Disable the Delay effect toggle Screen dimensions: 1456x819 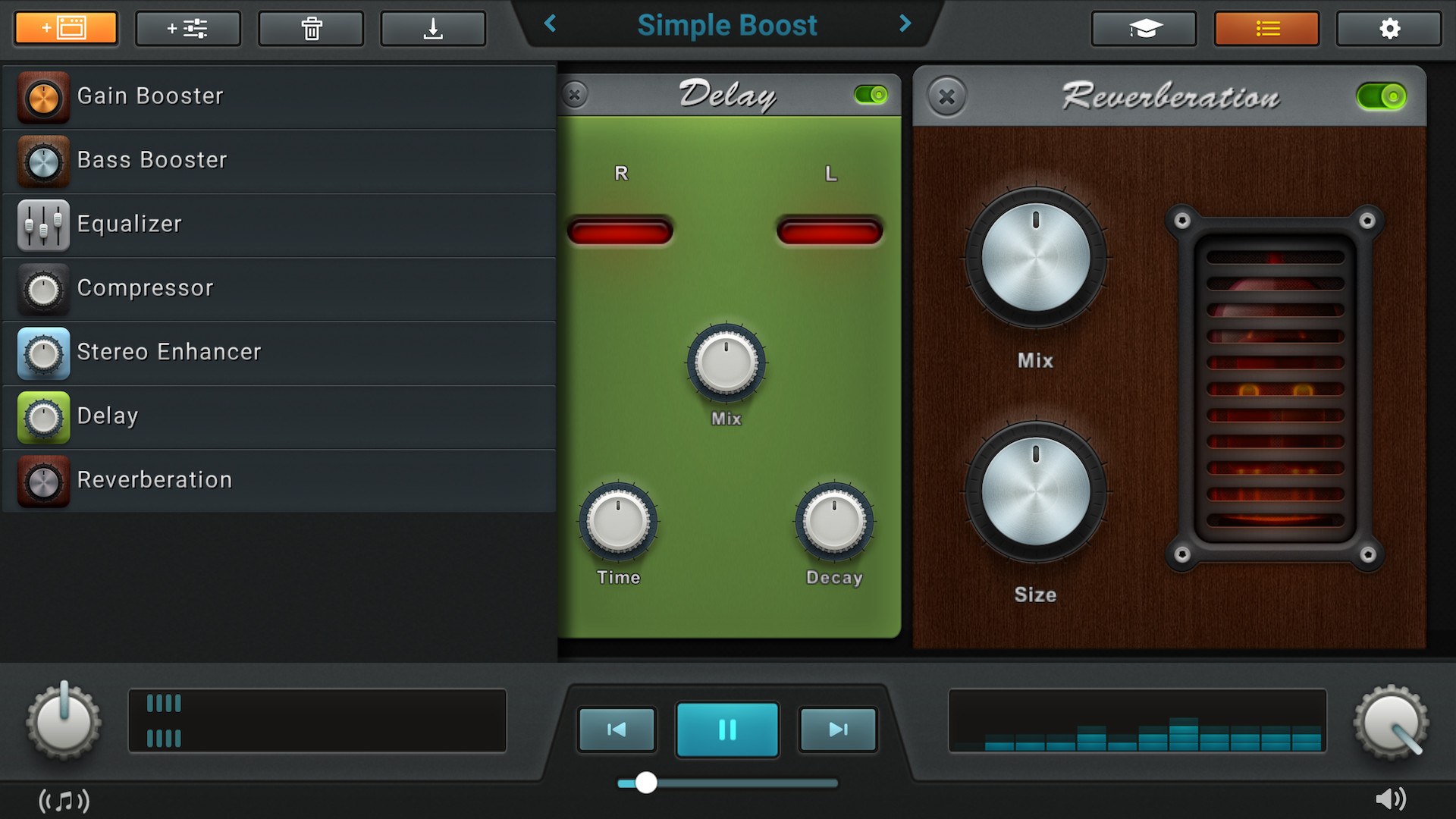[x=870, y=95]
